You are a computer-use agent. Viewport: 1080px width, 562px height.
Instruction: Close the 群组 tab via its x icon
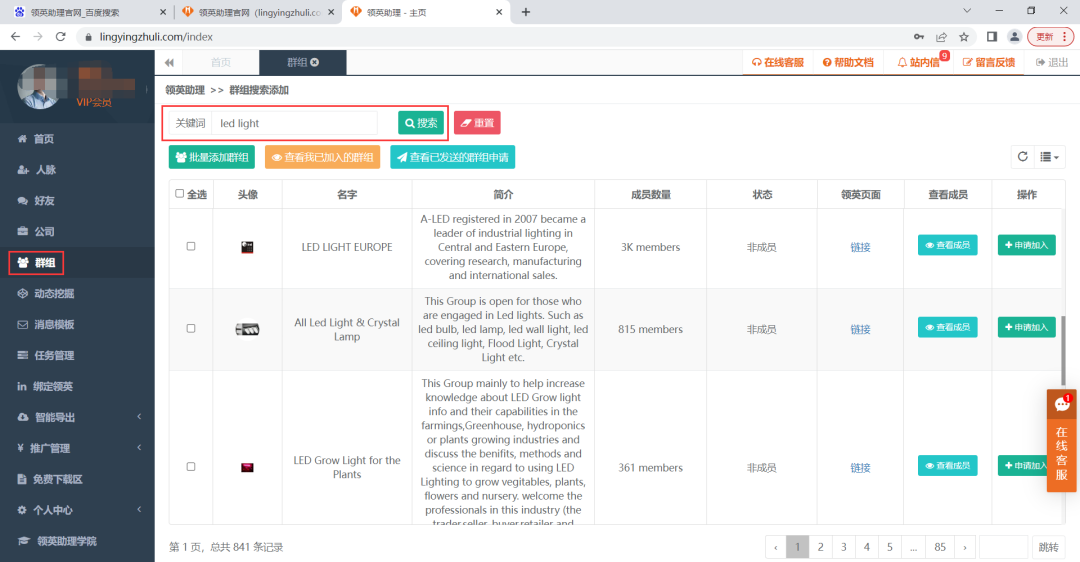click(x=315, y=62)
